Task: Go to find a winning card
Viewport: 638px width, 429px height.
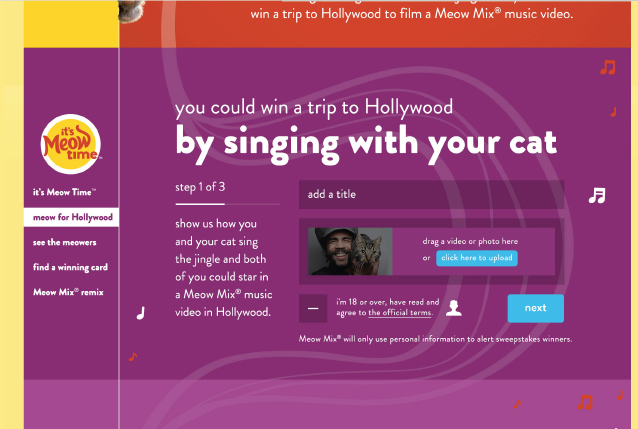Action: pos(70,267)
